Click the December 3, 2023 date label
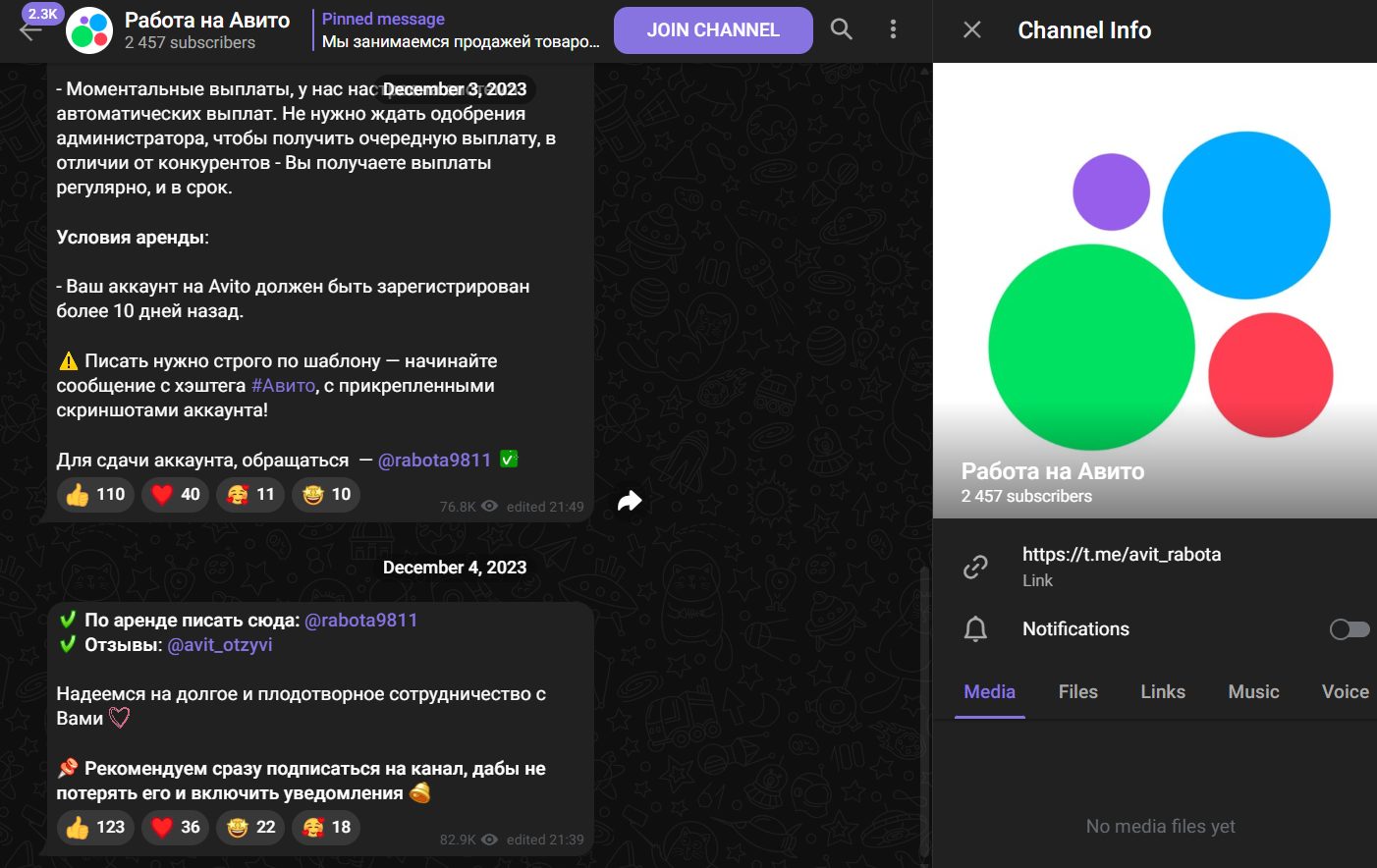 pyautogui.click(x=455, y=89)
